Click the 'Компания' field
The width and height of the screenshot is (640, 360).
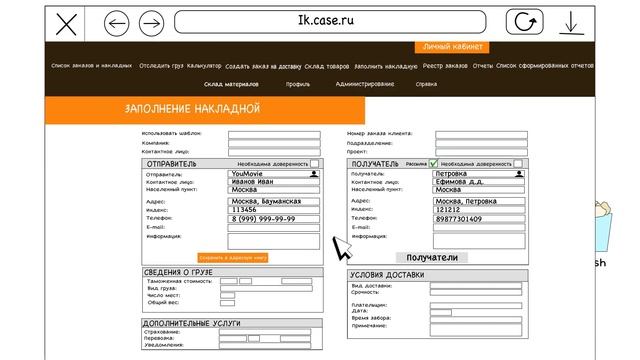tap(274, 143)
